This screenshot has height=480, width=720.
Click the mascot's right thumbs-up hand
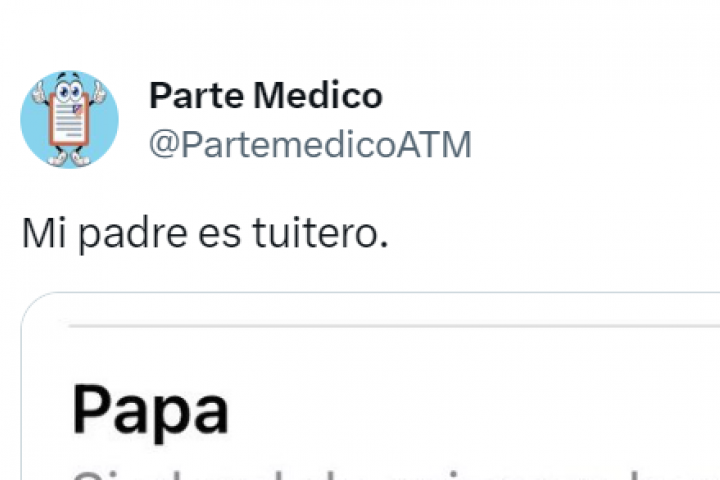click(98, 93)
